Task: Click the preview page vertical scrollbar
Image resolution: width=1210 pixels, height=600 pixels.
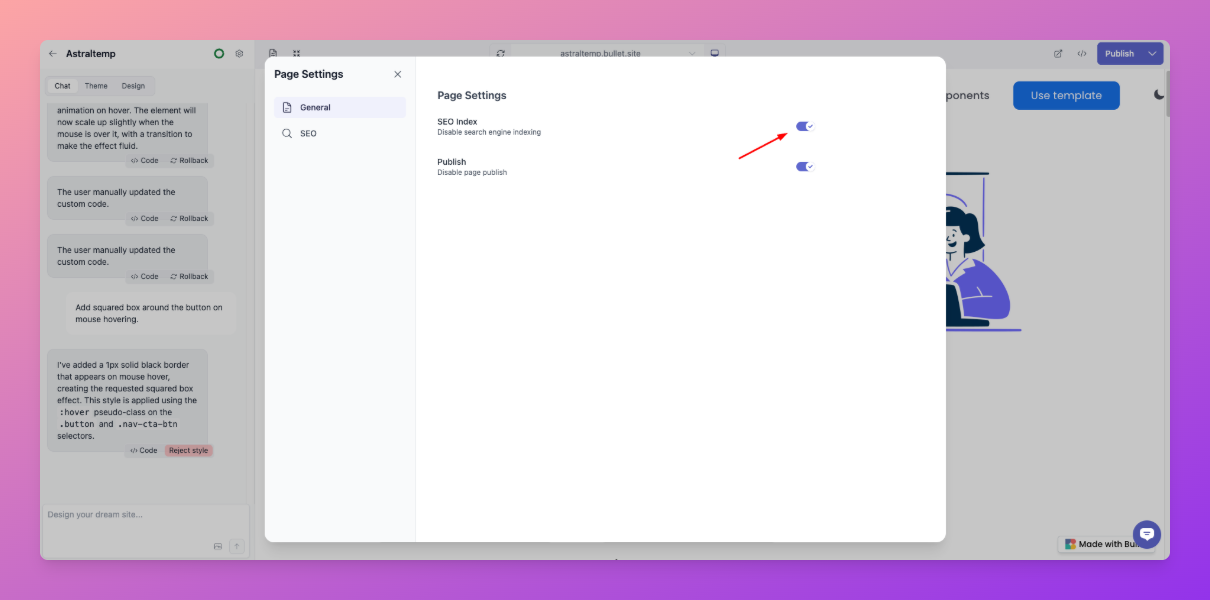Action: tap(1166, 95)
